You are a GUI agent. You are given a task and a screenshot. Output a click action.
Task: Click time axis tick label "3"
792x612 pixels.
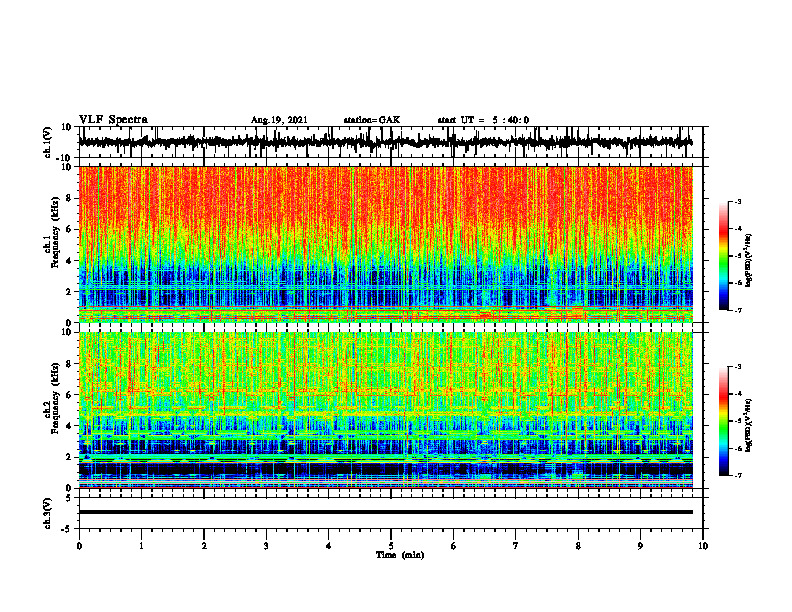(266, 546)
